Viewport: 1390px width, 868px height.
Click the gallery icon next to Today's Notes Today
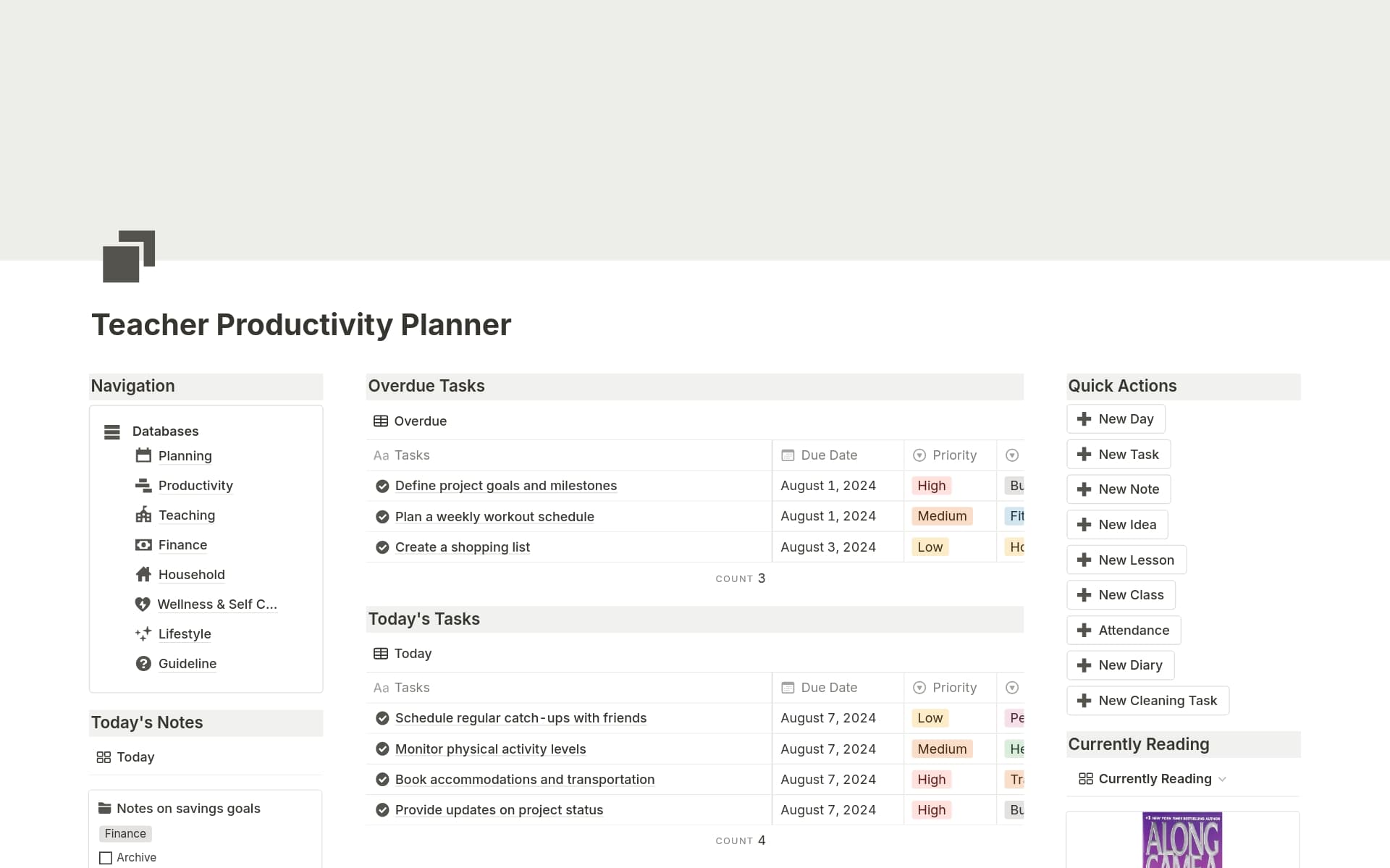pos(104,757)
